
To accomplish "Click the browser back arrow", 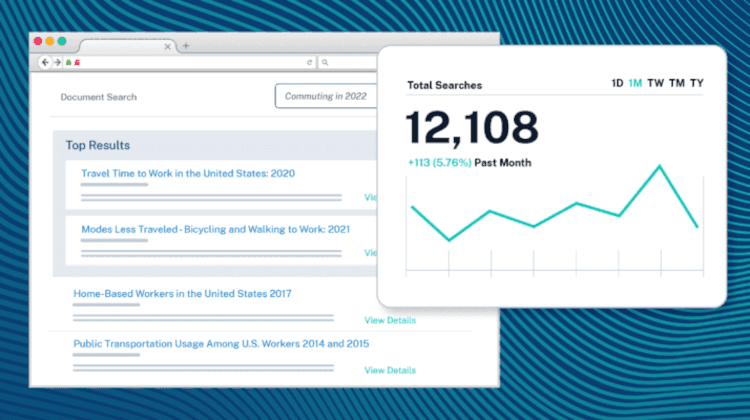I will [x=45, y=62].
